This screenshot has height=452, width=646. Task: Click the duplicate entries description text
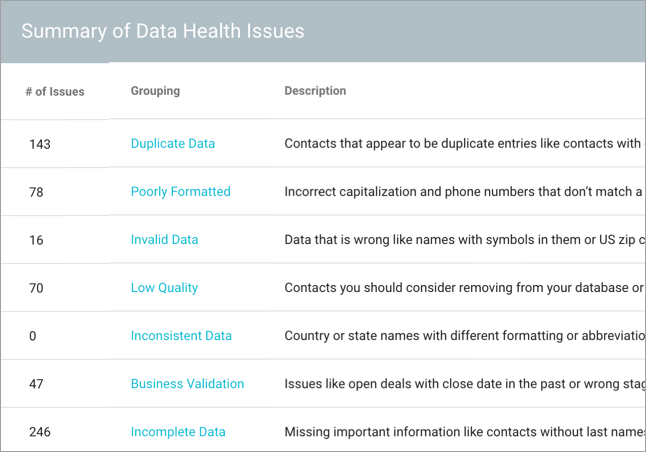pyautogui.click(x=462, y=143)
